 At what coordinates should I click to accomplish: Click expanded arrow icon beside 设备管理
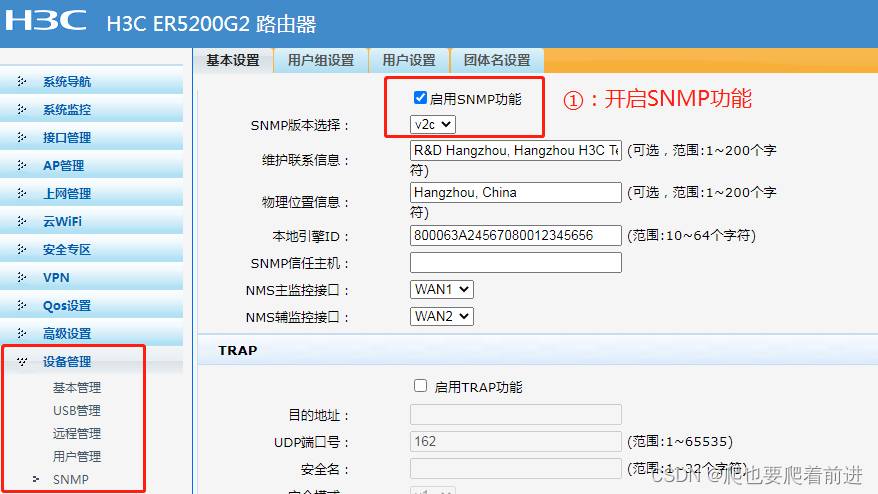22,362
